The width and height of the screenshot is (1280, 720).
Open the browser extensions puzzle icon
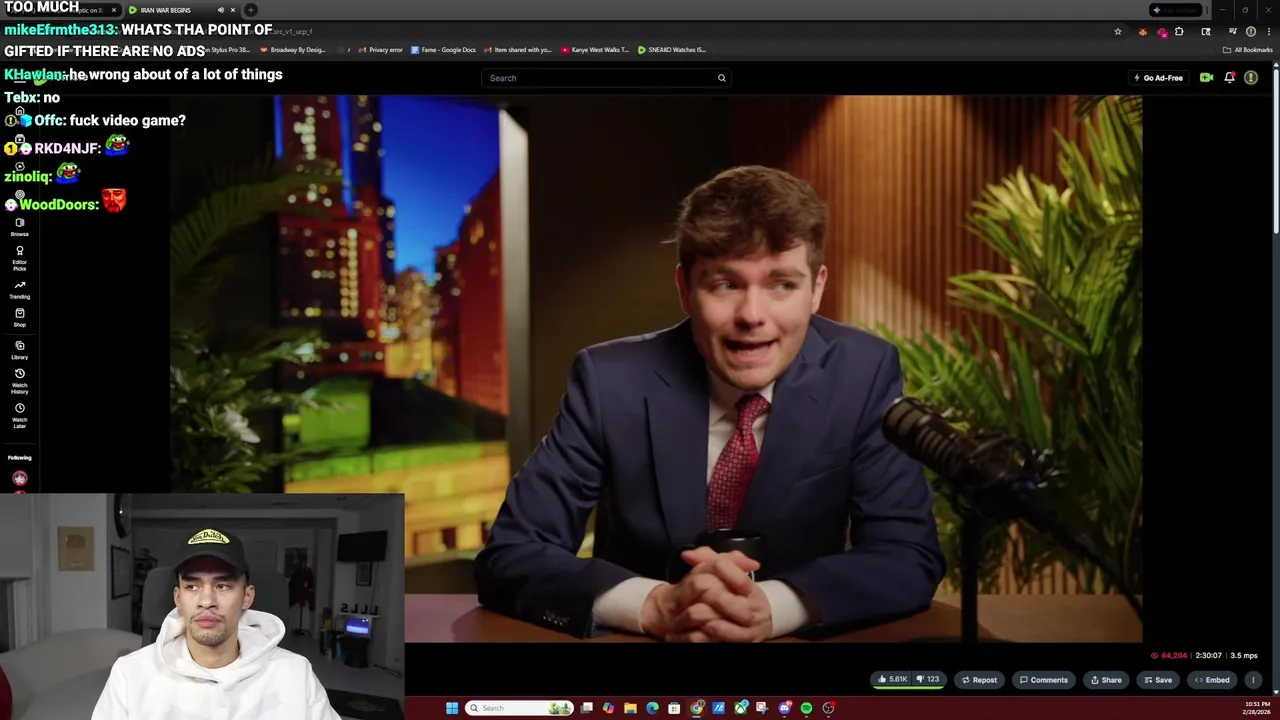pos(1179,32)
